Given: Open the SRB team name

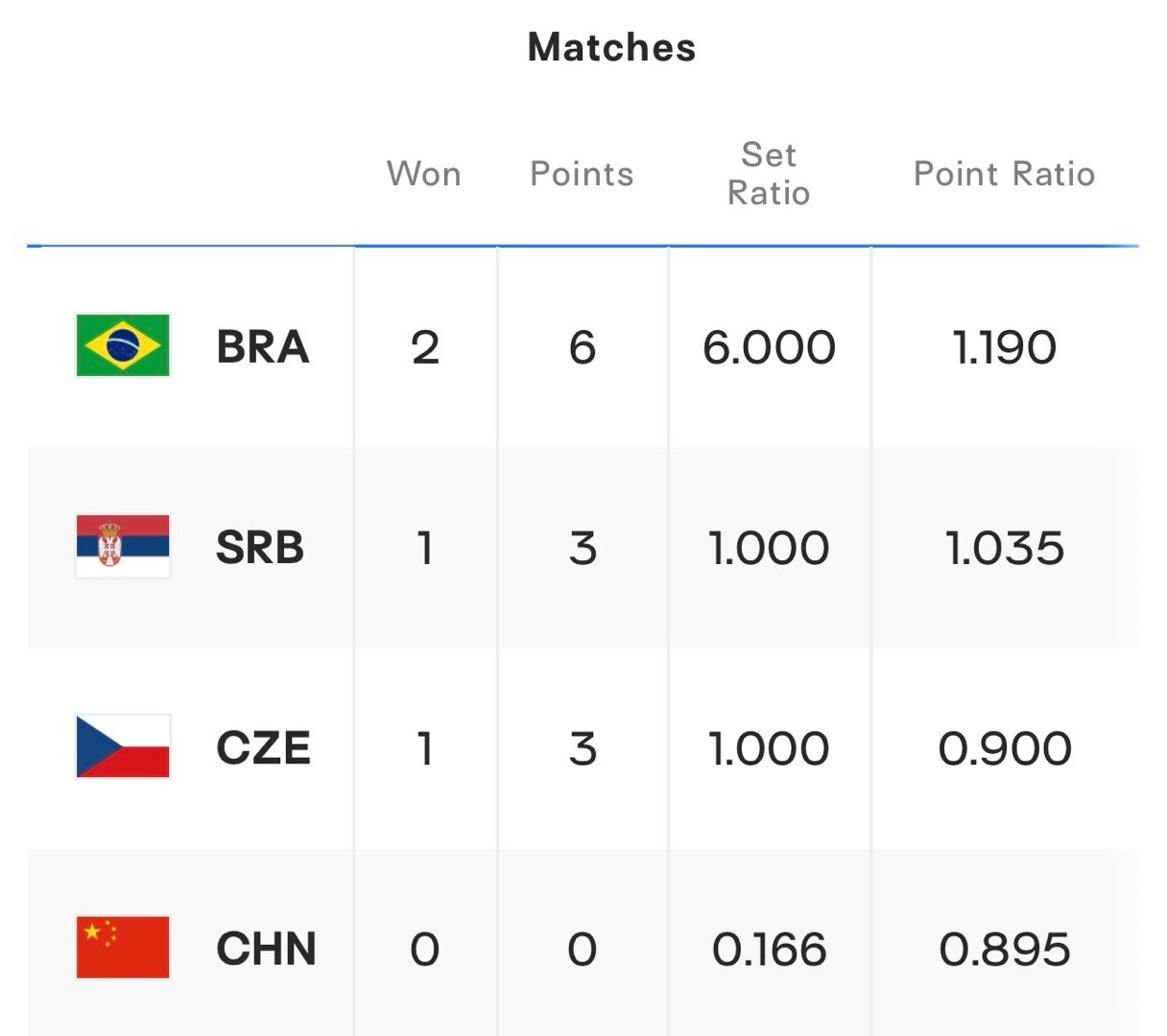Looking at the screenshot, I should pyautogui.click(x=260, y=548).
